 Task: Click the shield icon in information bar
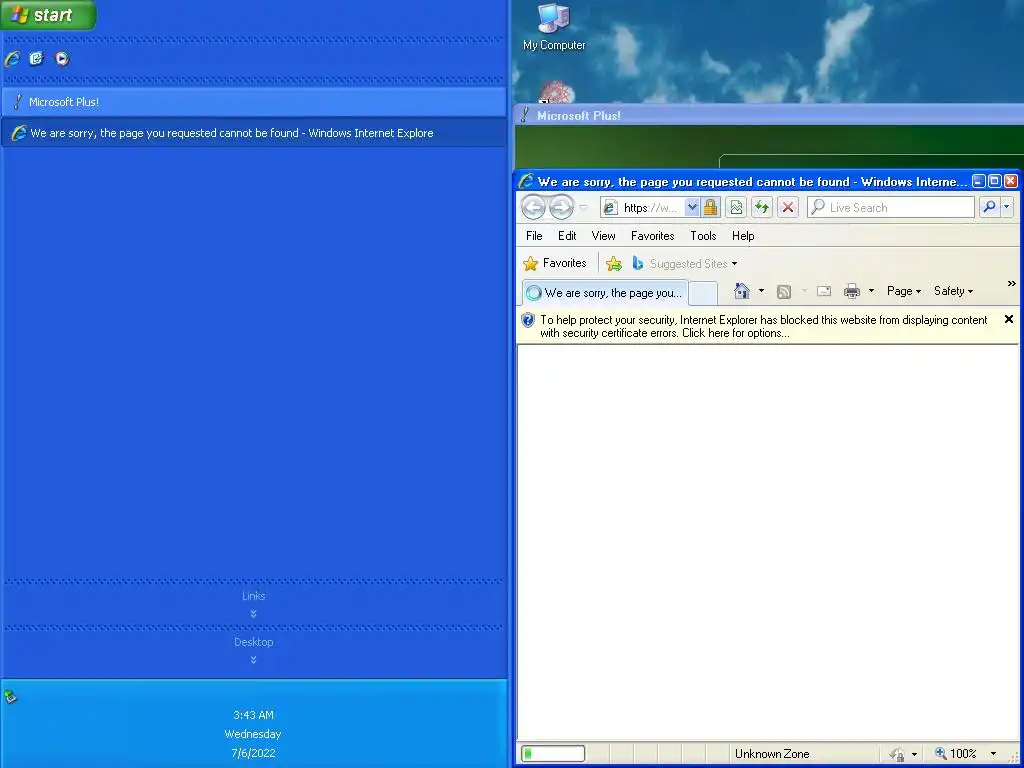point(528,320)
